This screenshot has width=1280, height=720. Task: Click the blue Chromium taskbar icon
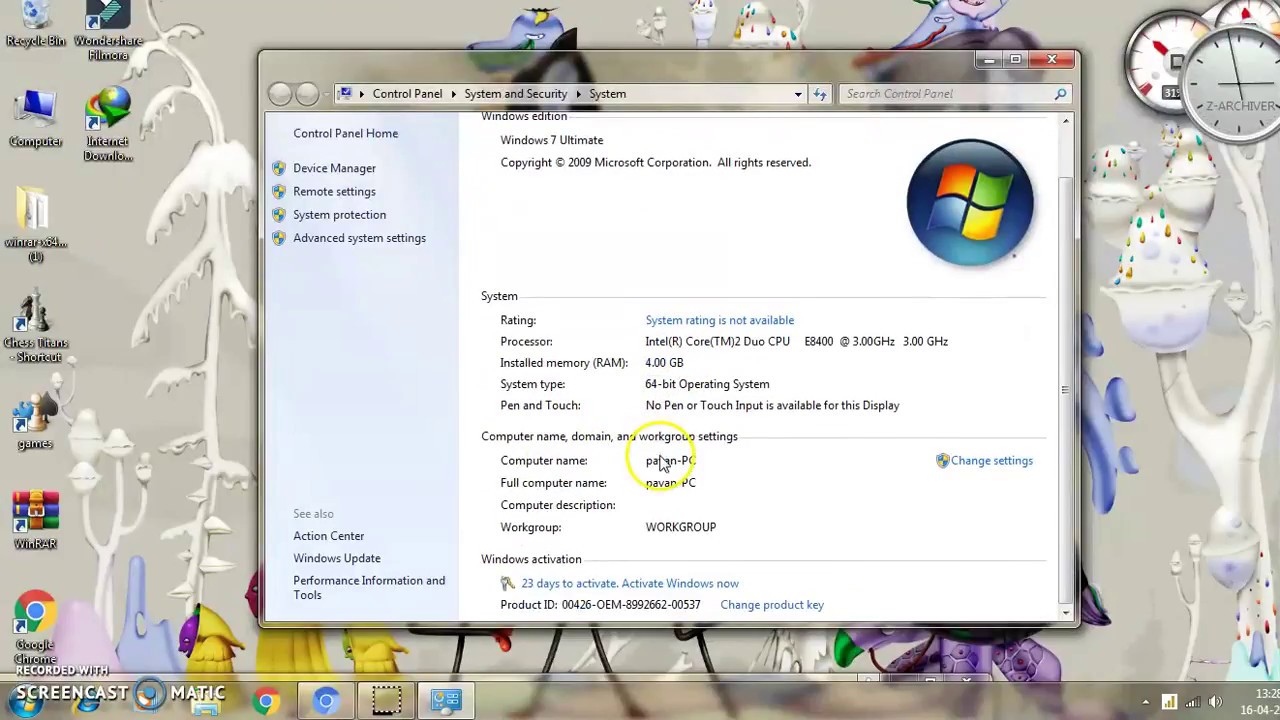tap(326, 702)
